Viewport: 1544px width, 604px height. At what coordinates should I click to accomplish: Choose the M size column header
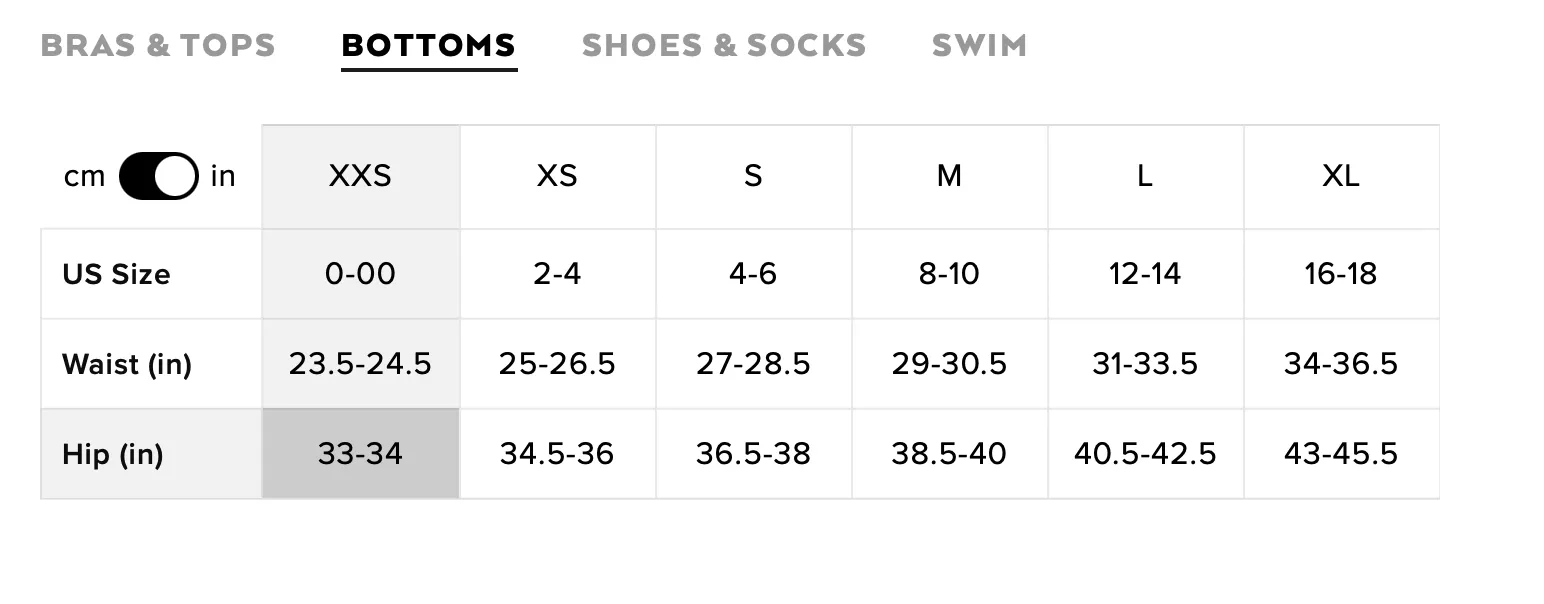(x=949, y=177)
